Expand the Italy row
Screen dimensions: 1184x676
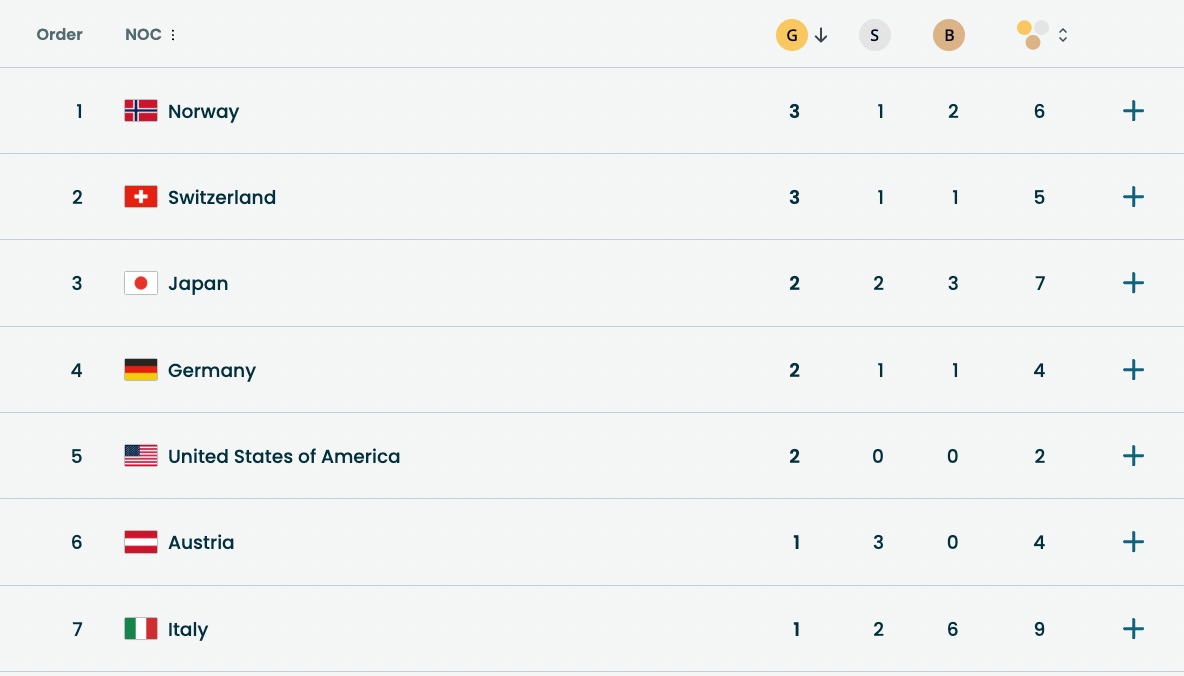tap(1133, 629)
